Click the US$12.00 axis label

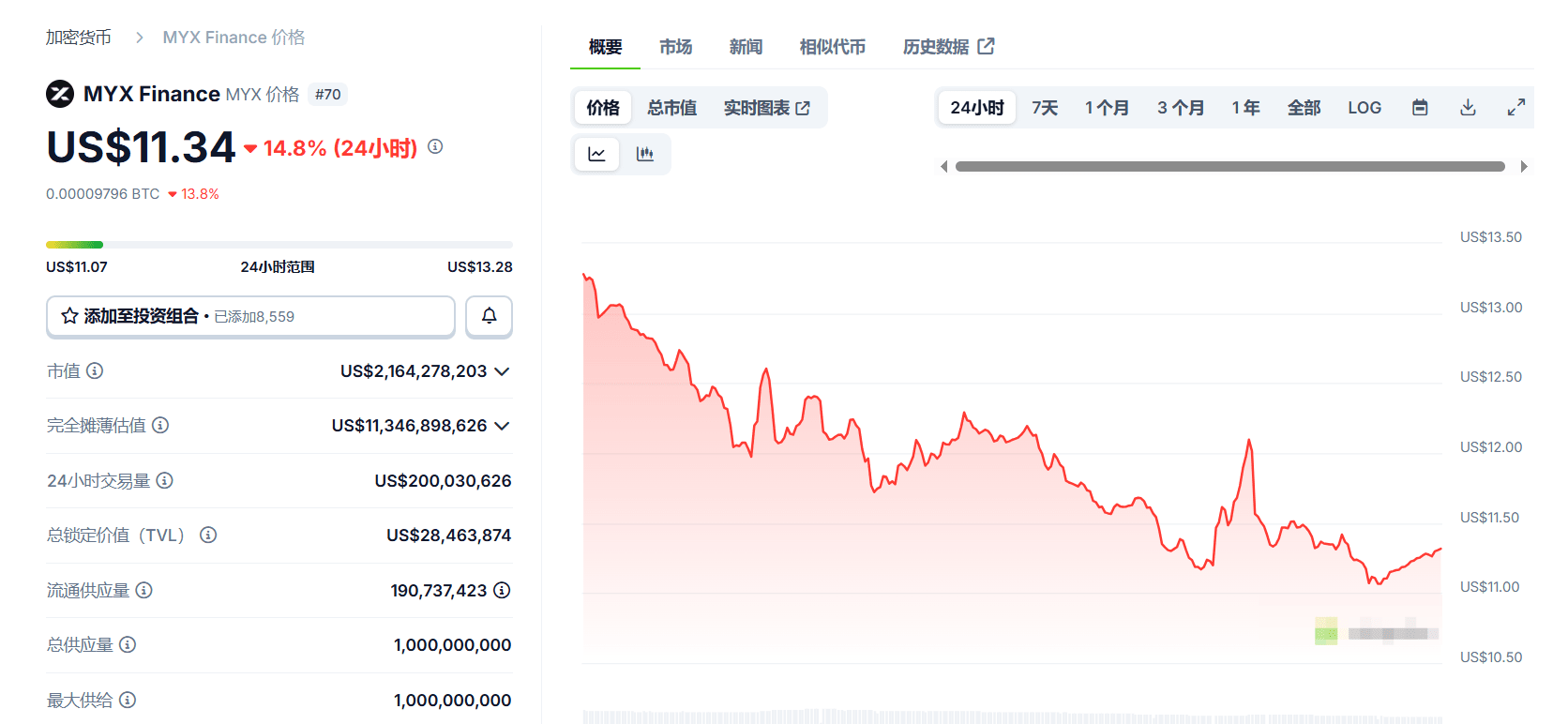[1491, 447]
